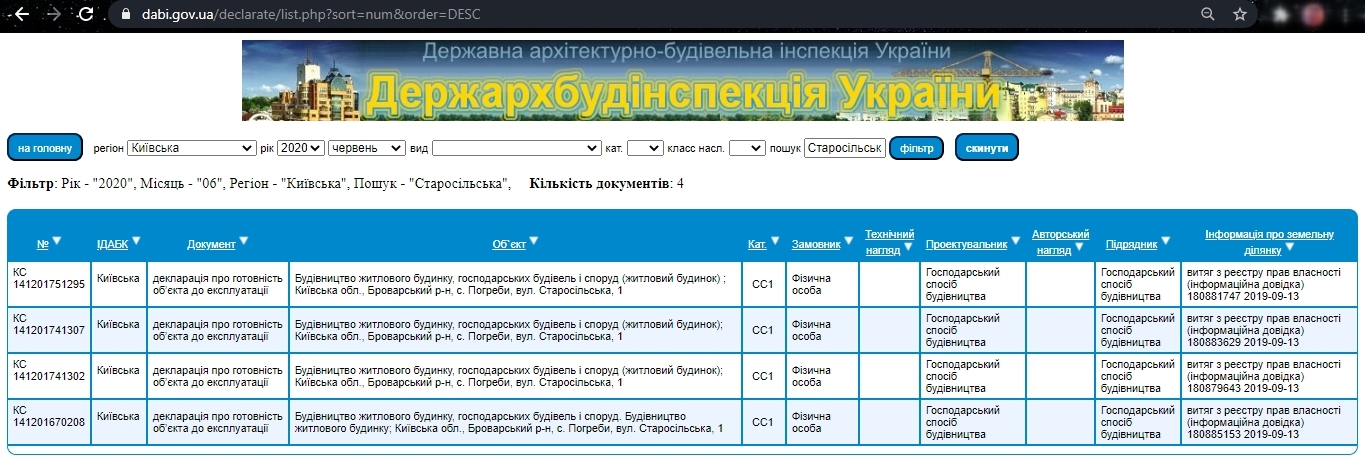Click land record 180879643 2019-09-13 cell
1365x460 pixels.
(1270, 376)
